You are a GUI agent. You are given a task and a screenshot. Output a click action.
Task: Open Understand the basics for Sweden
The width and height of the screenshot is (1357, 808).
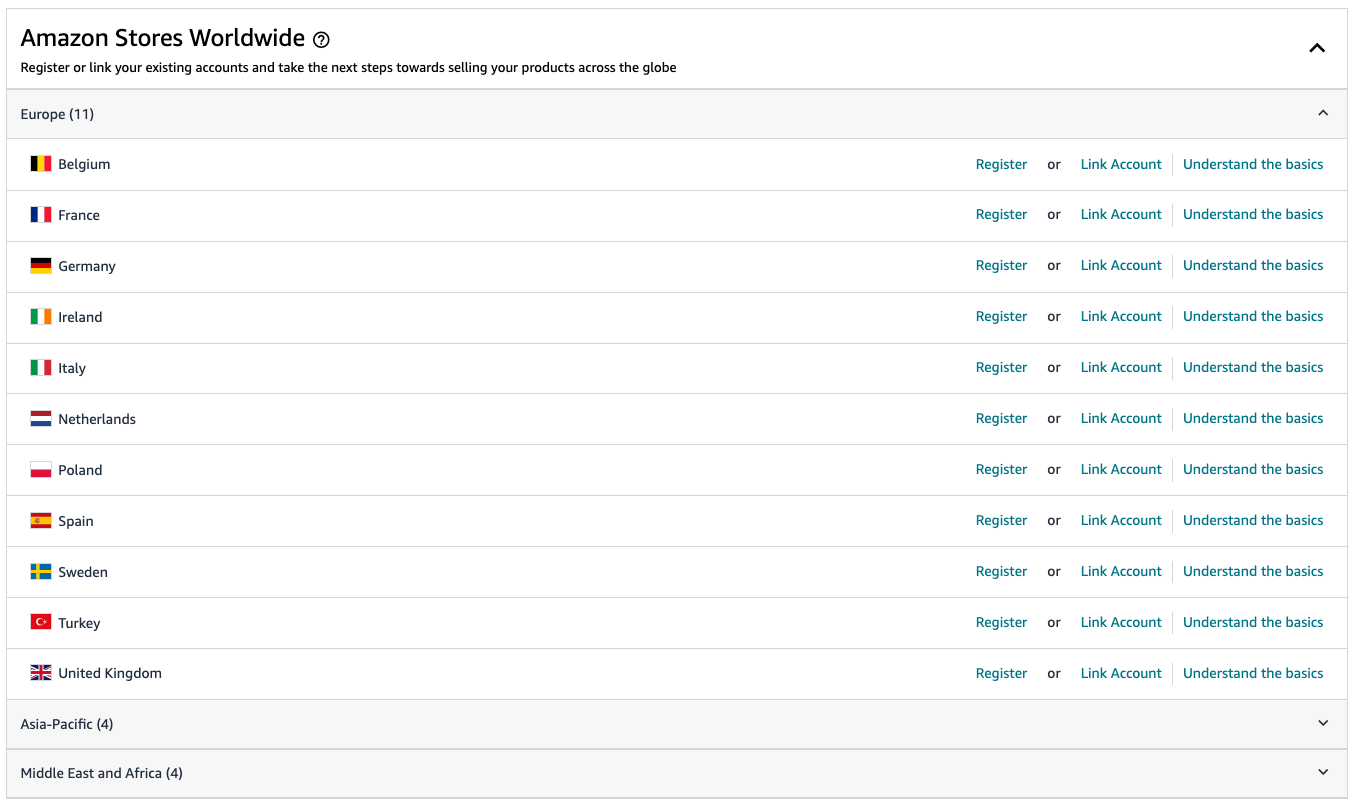click(x=1253, y=571)
